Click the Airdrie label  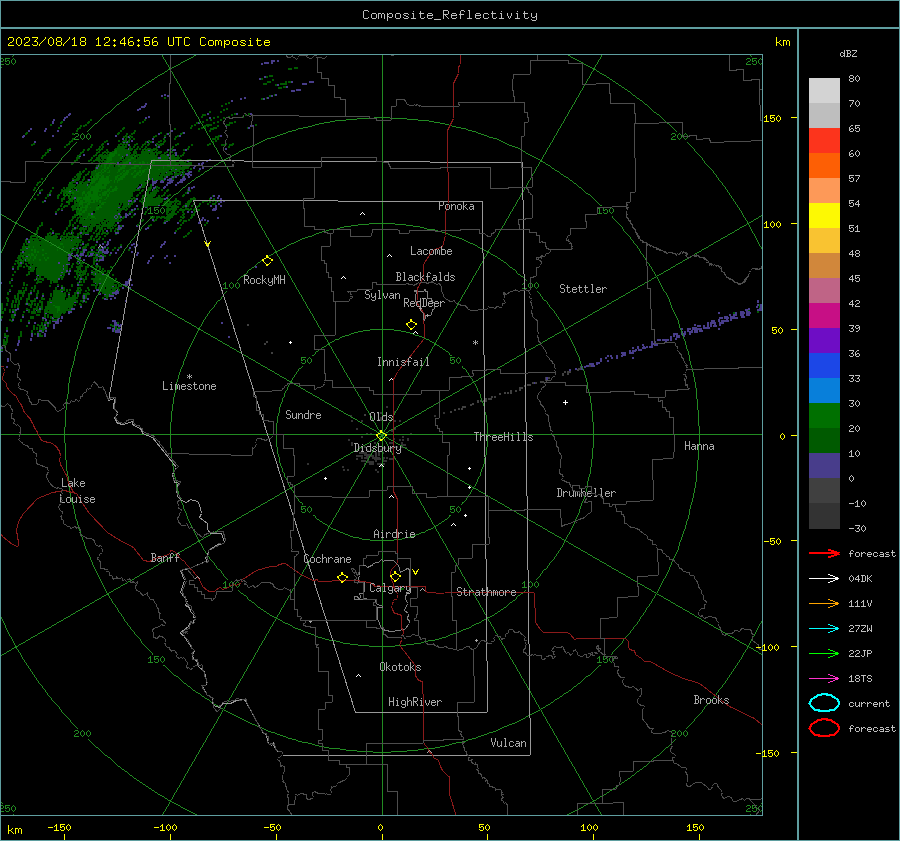[x=394, y=534]
